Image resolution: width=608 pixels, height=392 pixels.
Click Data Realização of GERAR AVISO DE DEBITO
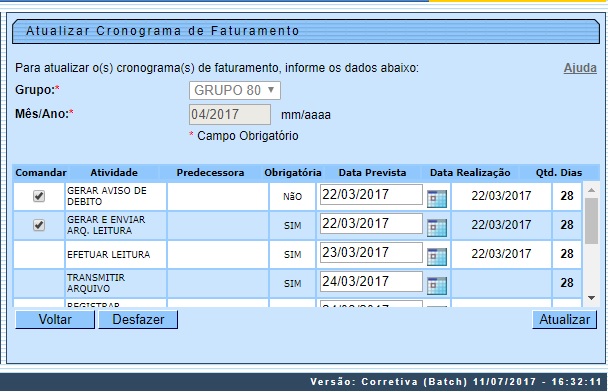501,196
